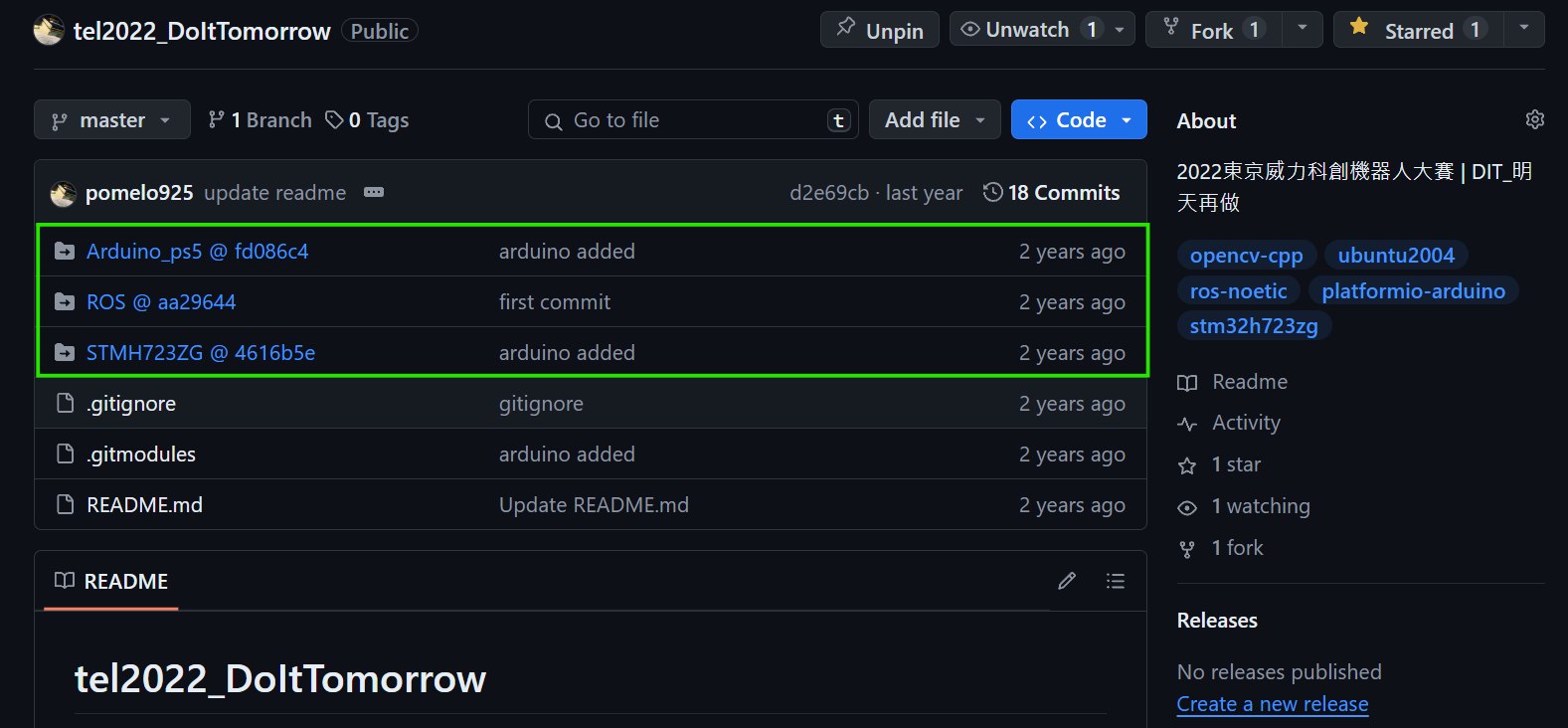Expand the Add file dropdown

[935, 119]
